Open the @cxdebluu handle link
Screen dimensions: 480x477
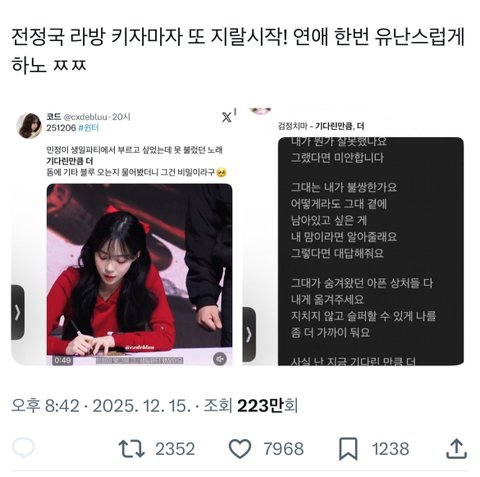click(85, 117)
